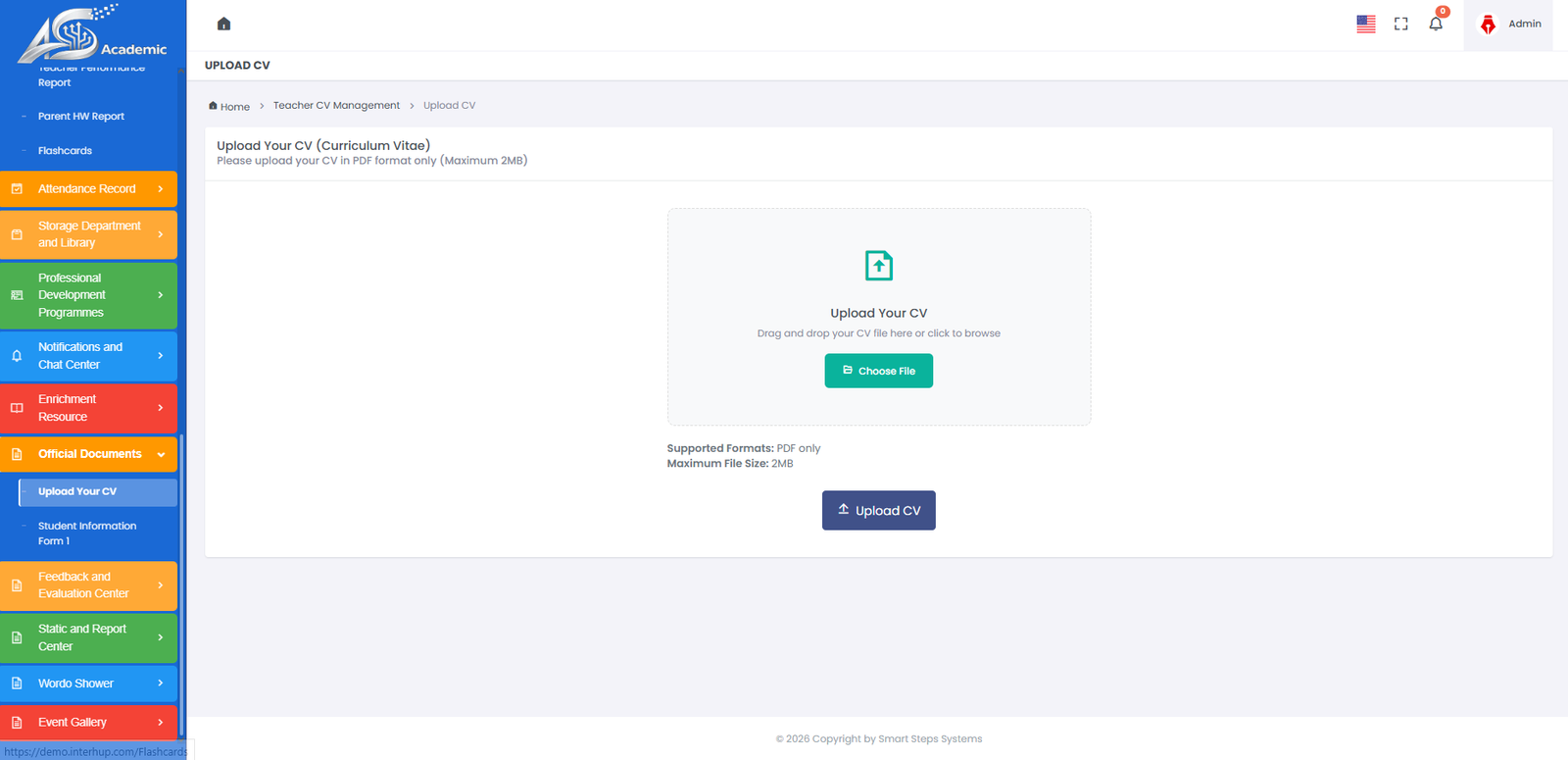Select Flashcards in the sidebar
1568x760 pixels.
[x=65, y=151]
